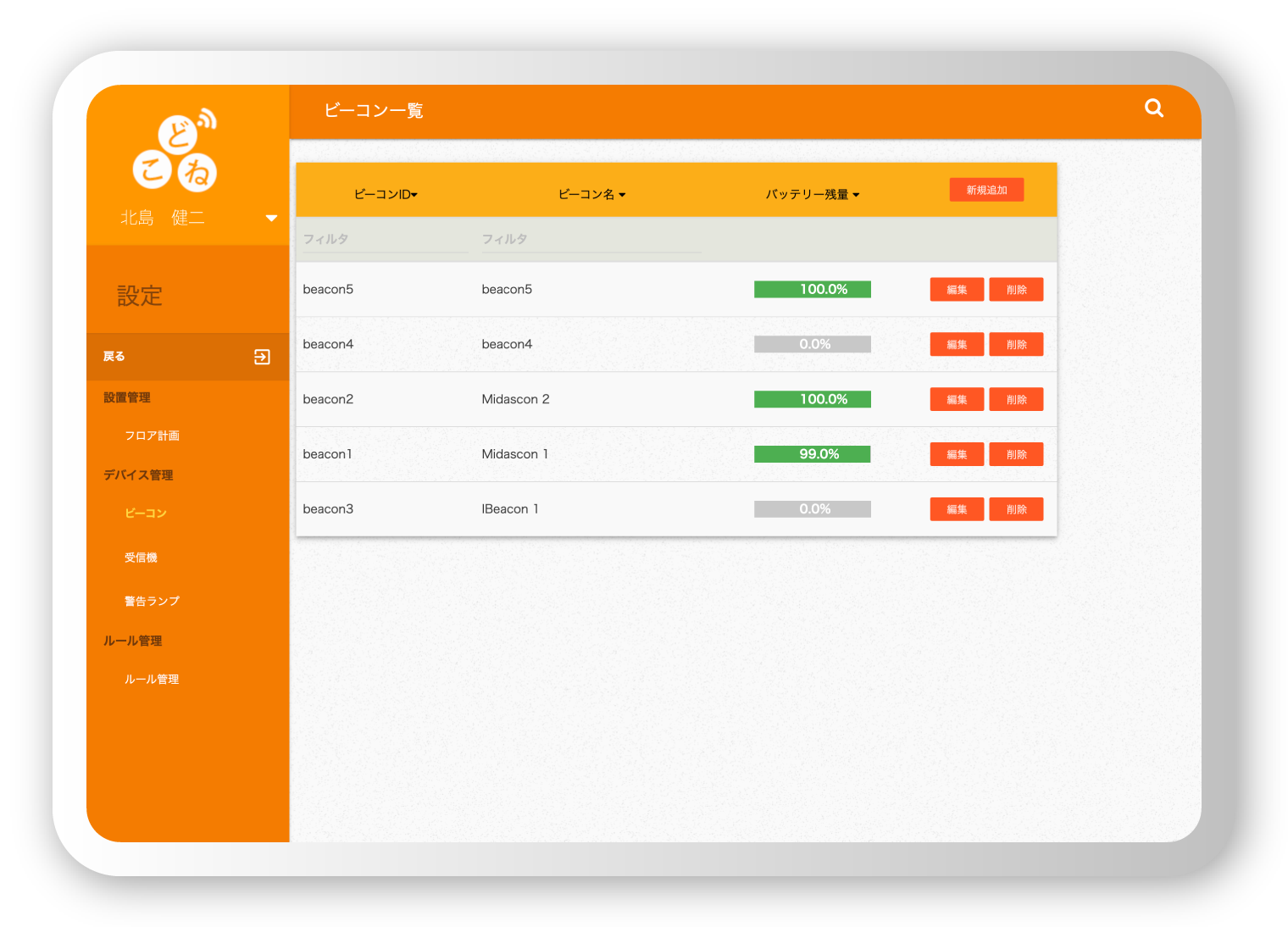
Task: Open 警告ランプ menu item
Action: [152, 602]
